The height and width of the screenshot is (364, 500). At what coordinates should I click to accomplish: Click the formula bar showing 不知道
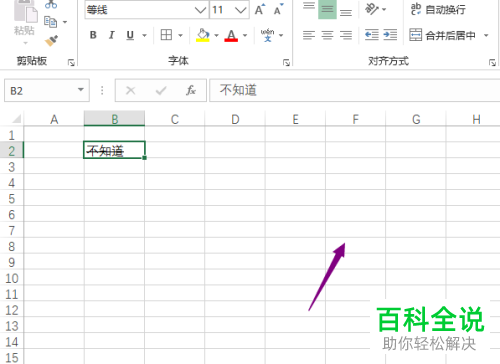tap(355, 90)
